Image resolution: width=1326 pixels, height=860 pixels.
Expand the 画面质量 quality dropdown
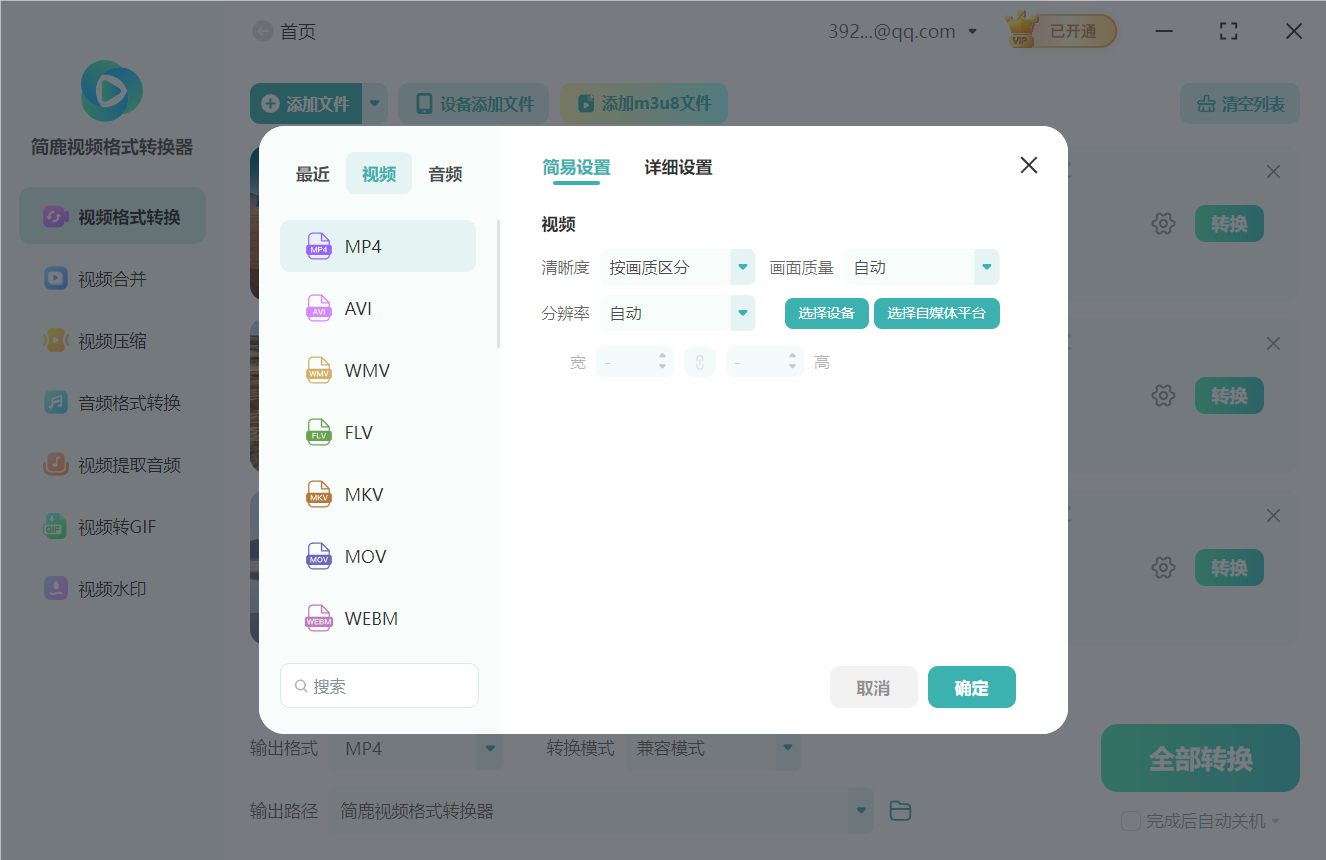pyautogui.click(x=921, y=267)
